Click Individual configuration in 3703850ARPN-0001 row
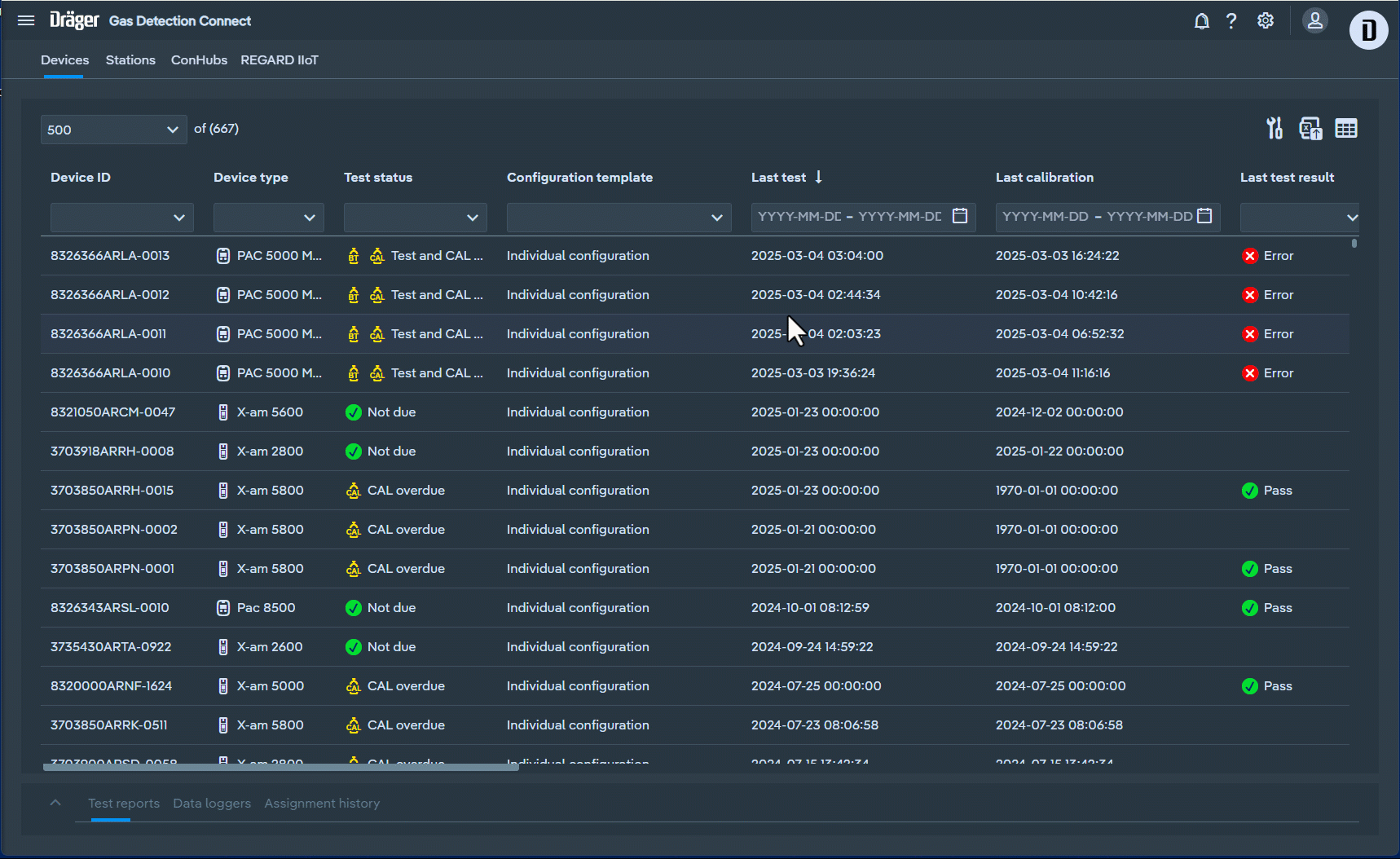The height and width of the screenshot is (859, 1400). [578, 569]
